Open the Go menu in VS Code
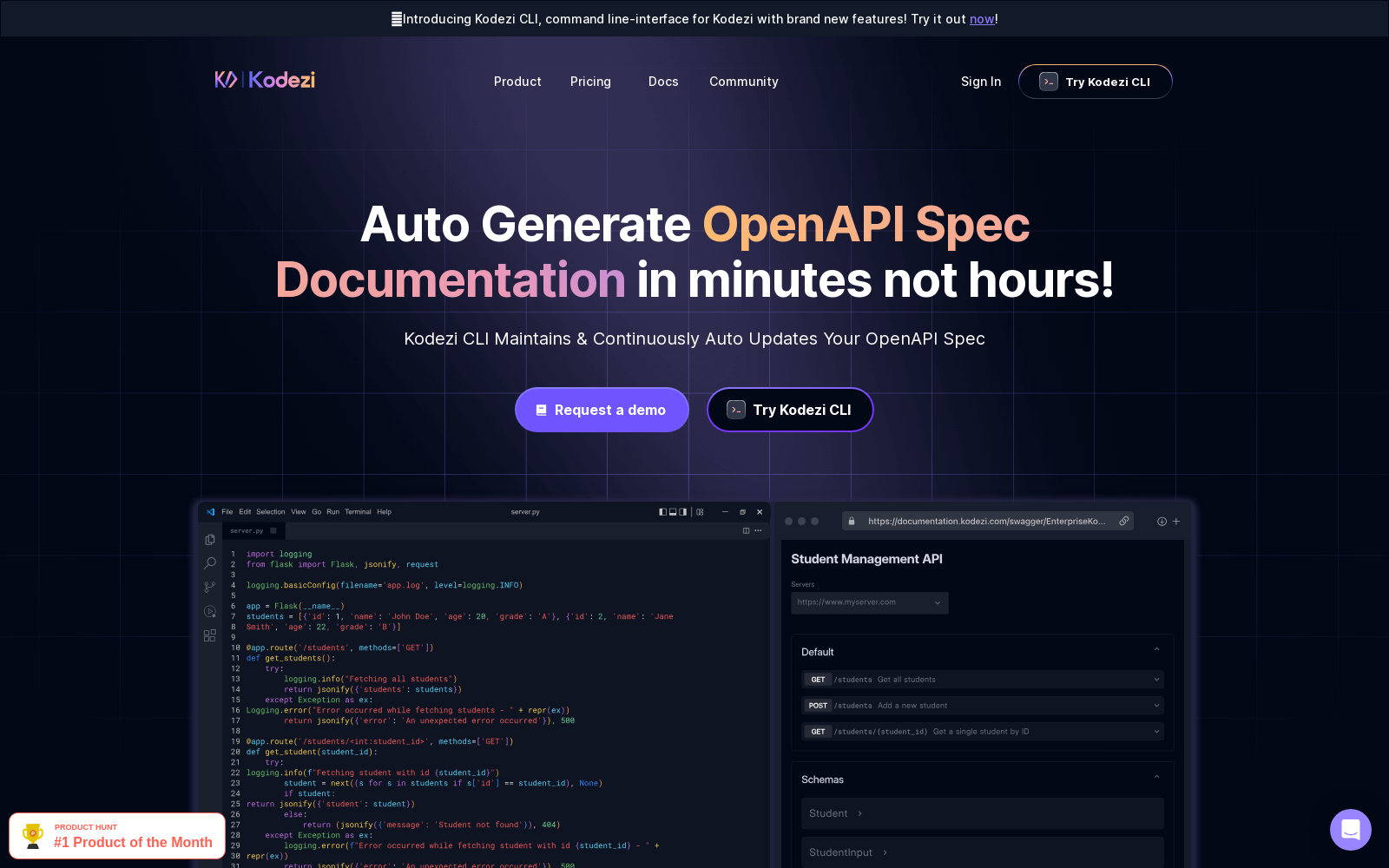The height and width of the screenshot is (868, 1389). tap(317, 512)
